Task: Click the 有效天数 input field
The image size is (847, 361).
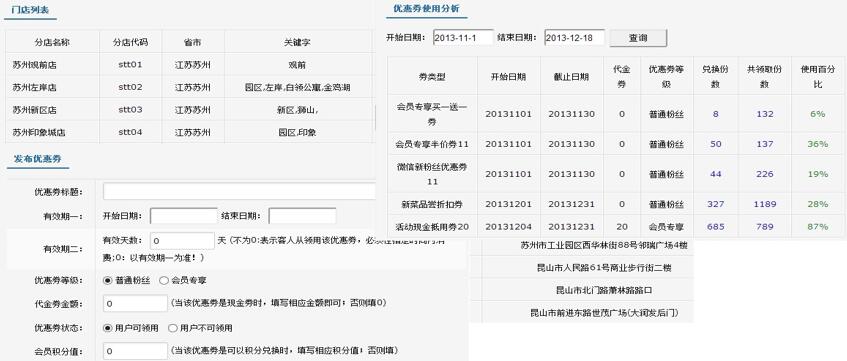Action: click(182, 240)
